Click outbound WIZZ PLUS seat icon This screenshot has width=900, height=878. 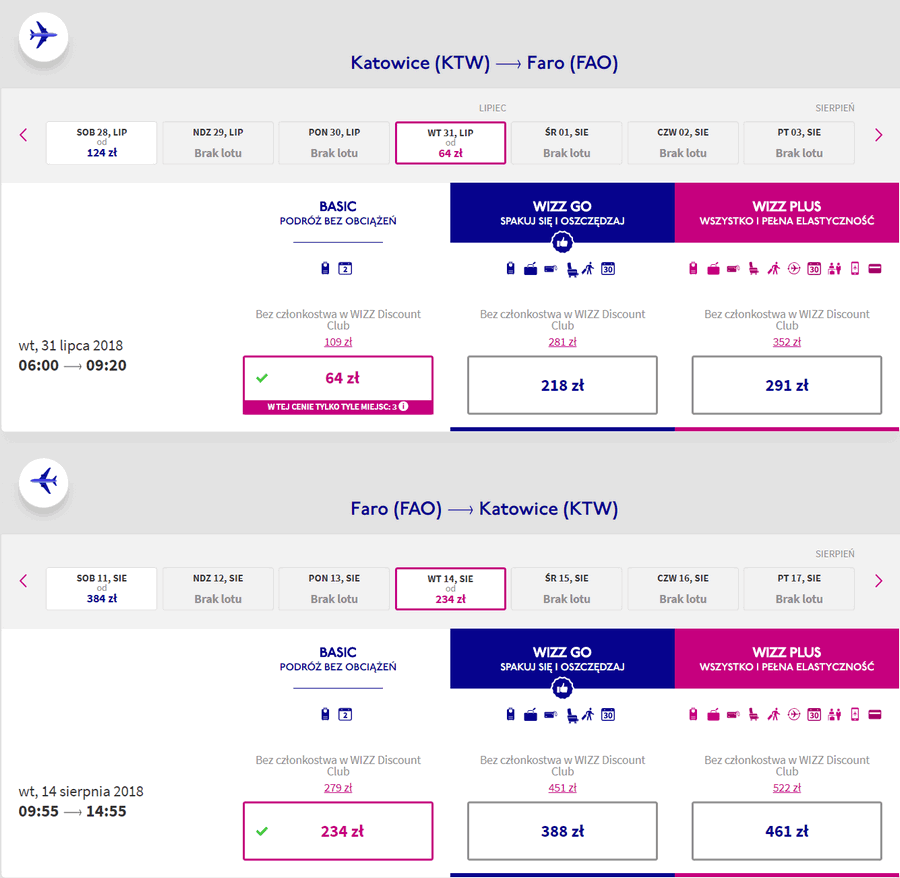pyautogui.click(x=754, y=269)
